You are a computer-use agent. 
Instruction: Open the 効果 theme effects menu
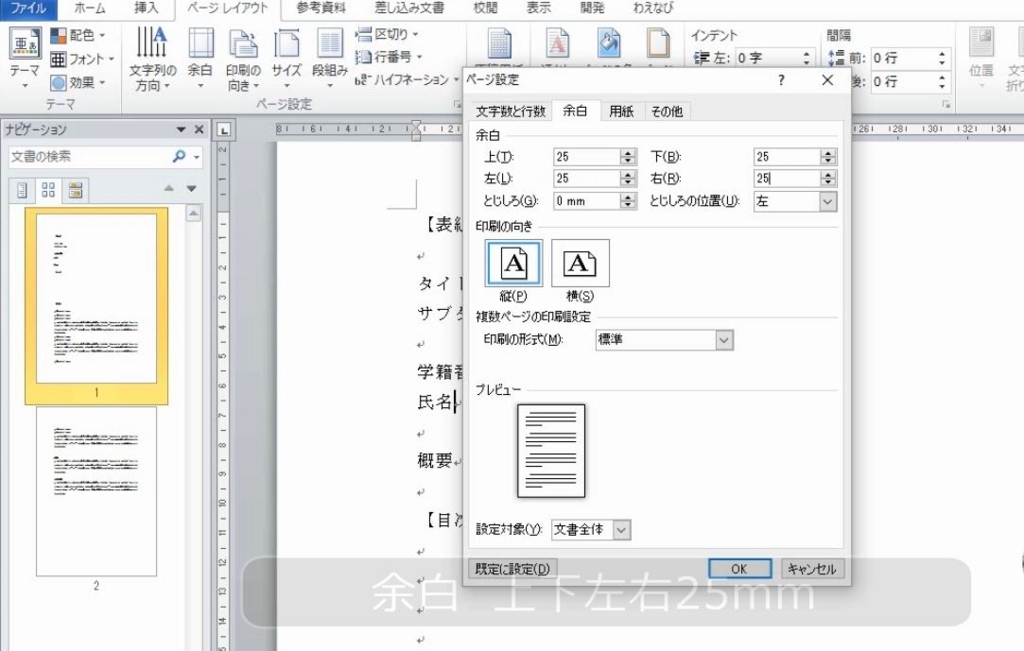(x=78, y=83)
